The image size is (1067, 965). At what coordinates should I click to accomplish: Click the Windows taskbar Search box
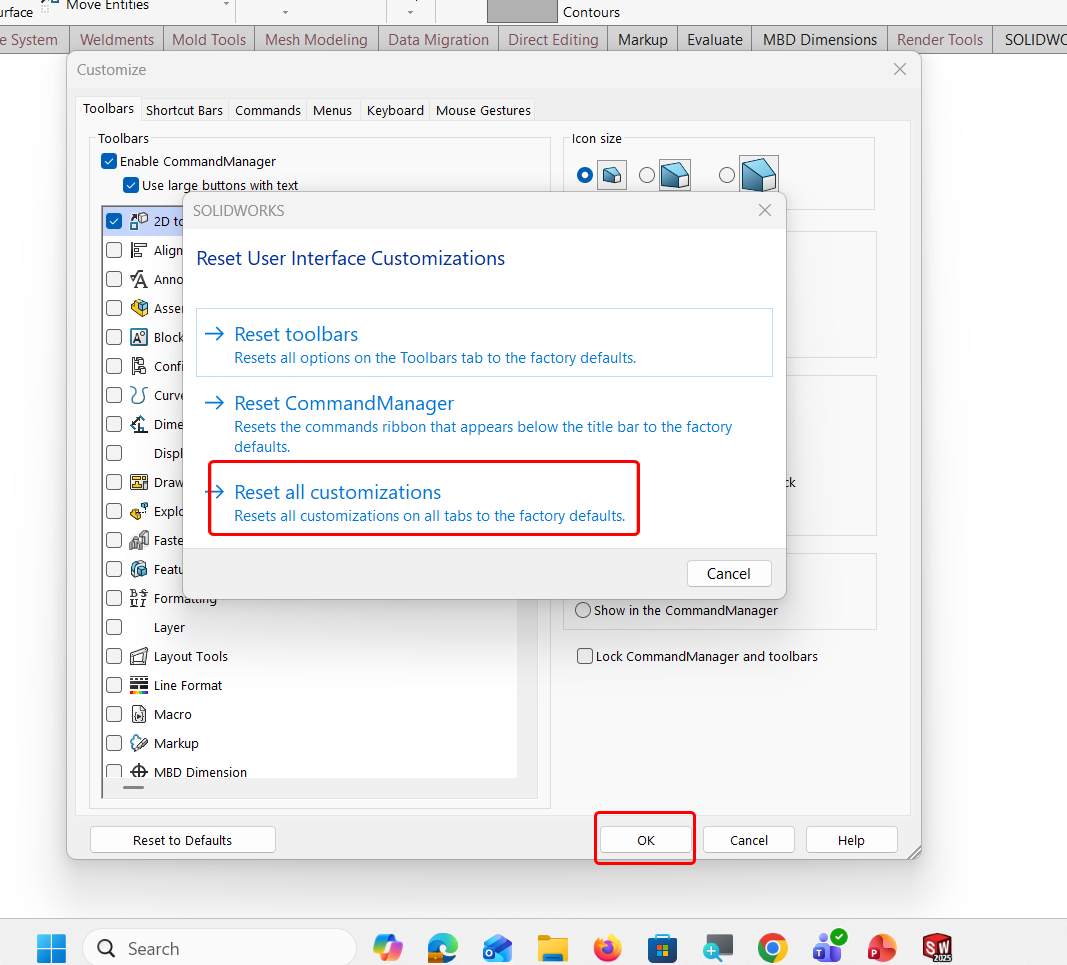click(219, 948)
